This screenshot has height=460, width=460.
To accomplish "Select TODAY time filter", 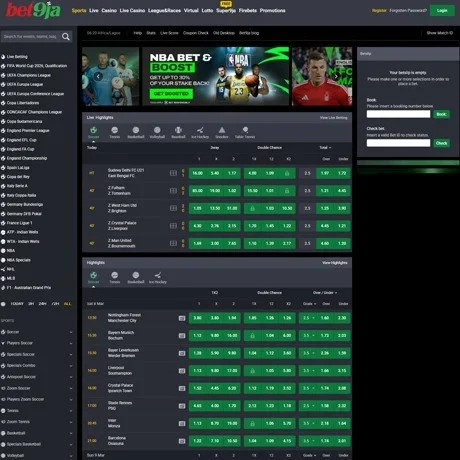I will [17, 304].
